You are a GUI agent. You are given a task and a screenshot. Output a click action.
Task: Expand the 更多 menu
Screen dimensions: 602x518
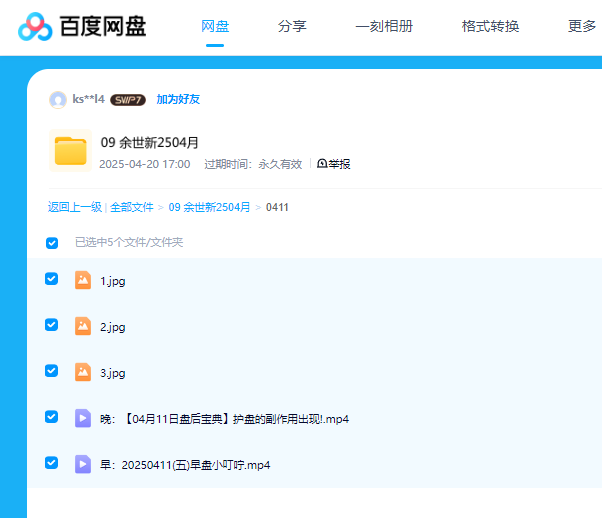[x=581, y=27]
